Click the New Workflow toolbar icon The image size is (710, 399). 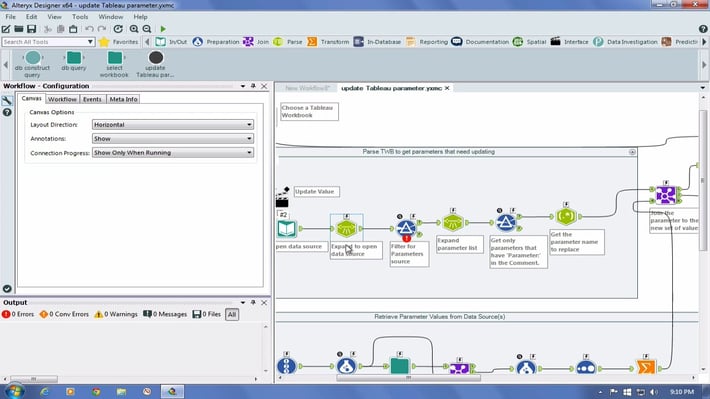[x=6, y=29]
